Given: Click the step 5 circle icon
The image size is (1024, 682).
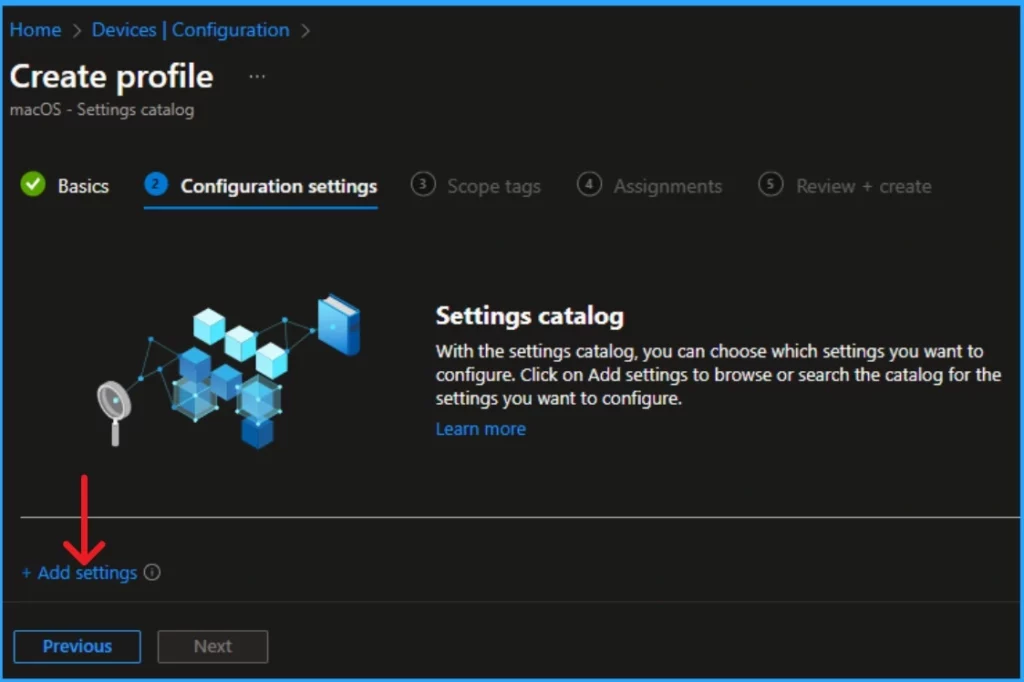Looking at the screenshot, I should (x=771, y=184).
